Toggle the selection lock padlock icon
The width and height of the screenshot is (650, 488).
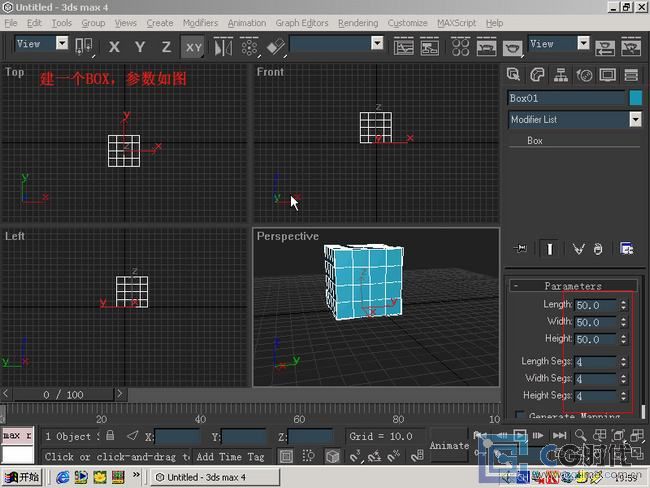pos(110,435)
